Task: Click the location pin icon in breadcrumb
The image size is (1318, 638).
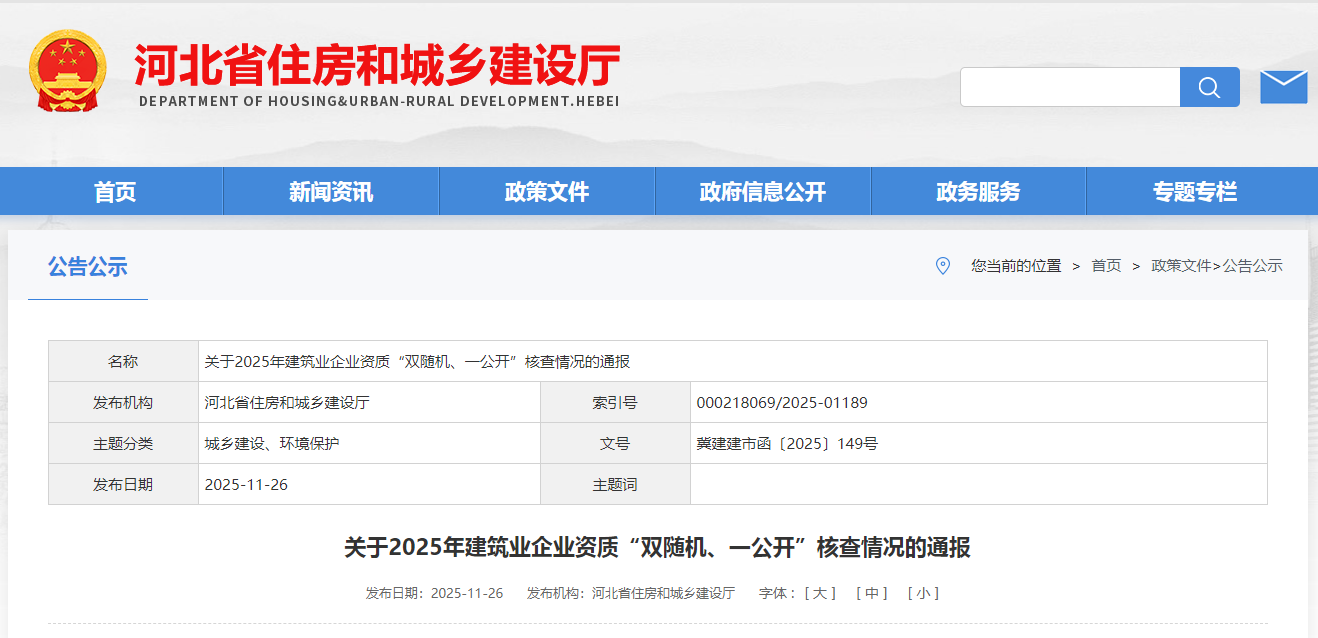Action: (x=942, y=266)
